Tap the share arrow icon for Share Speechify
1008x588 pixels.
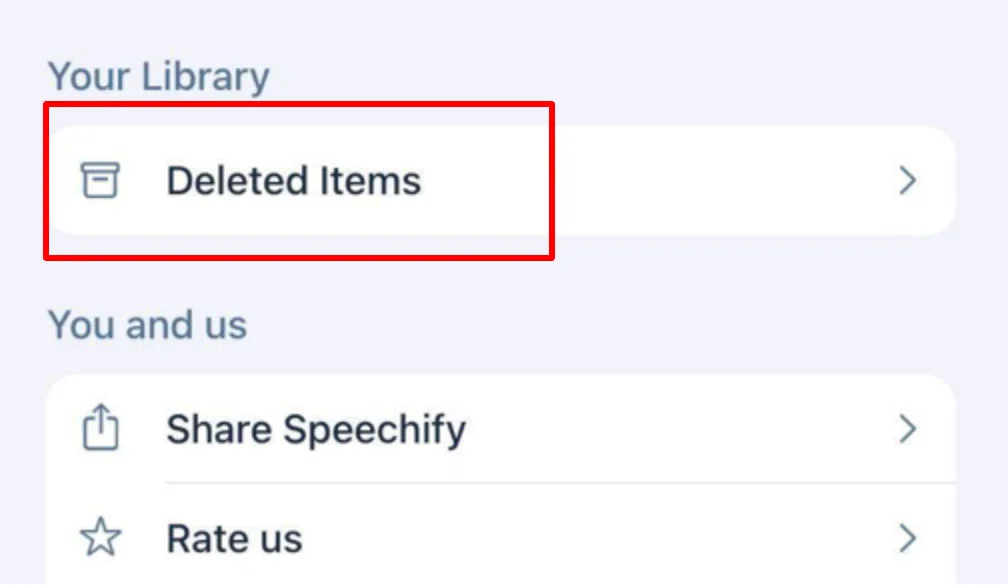coord(100,429)
